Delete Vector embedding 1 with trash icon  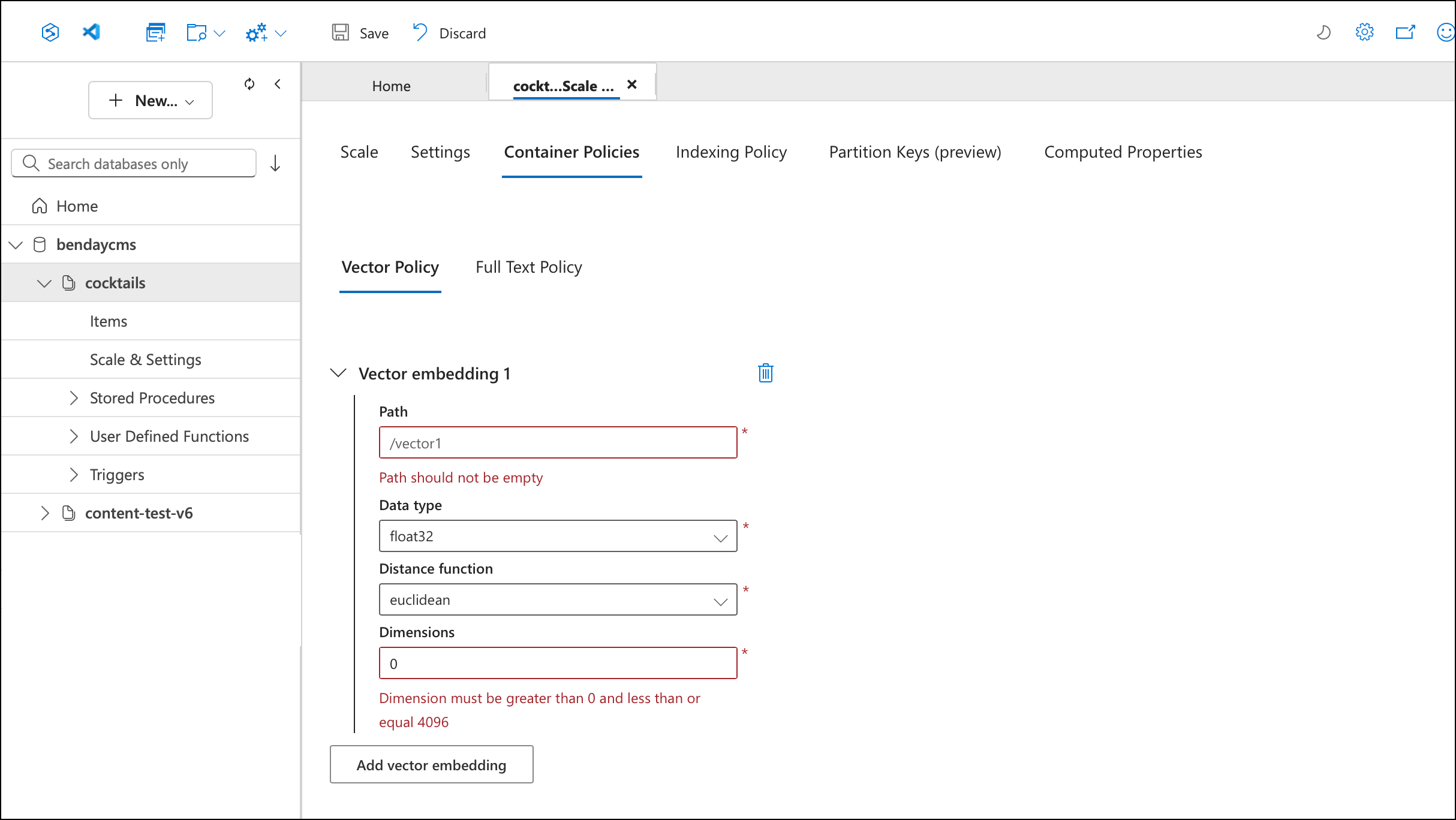(x=765, y=373)
